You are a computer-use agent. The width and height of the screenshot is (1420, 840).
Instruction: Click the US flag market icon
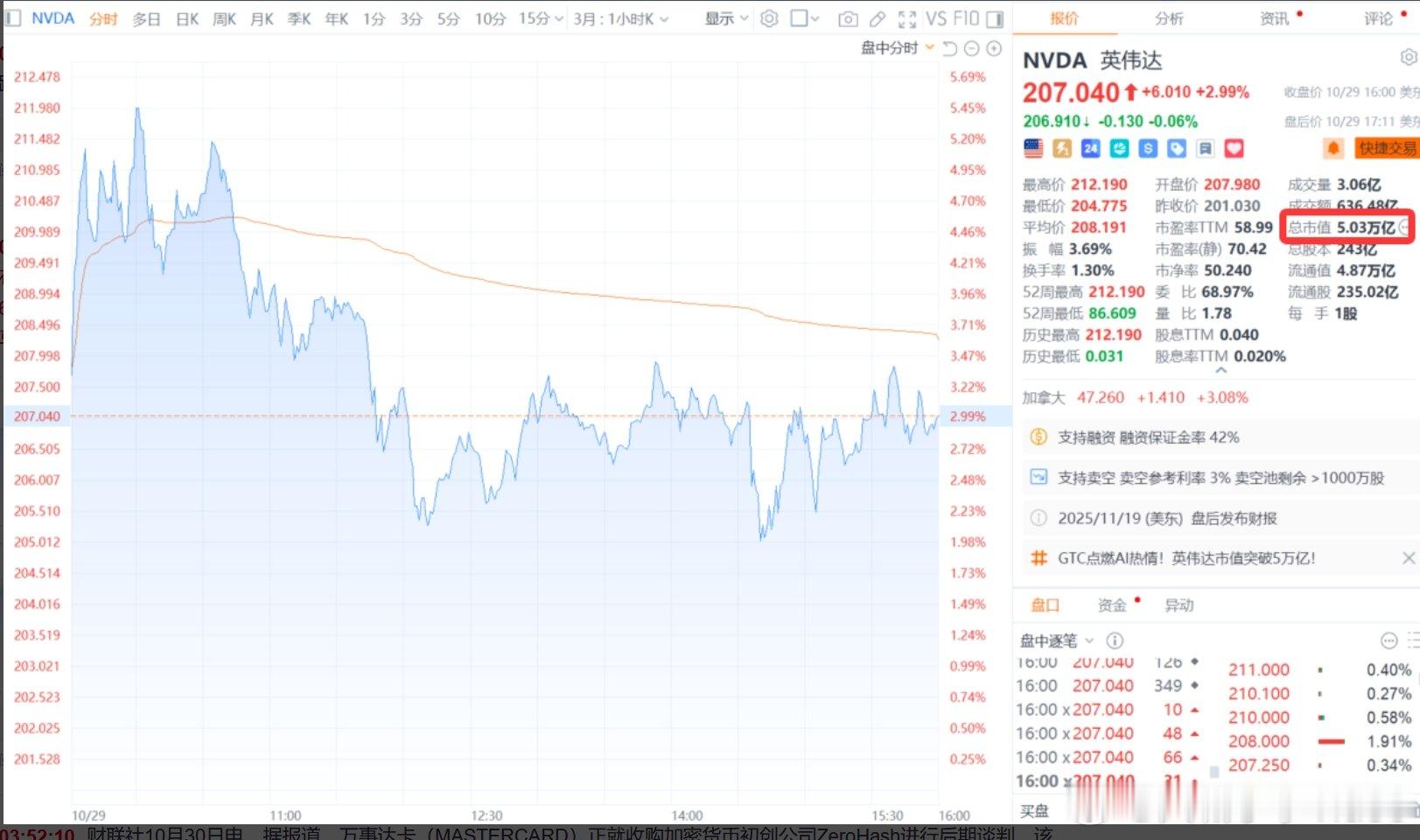pos(1033,149)
